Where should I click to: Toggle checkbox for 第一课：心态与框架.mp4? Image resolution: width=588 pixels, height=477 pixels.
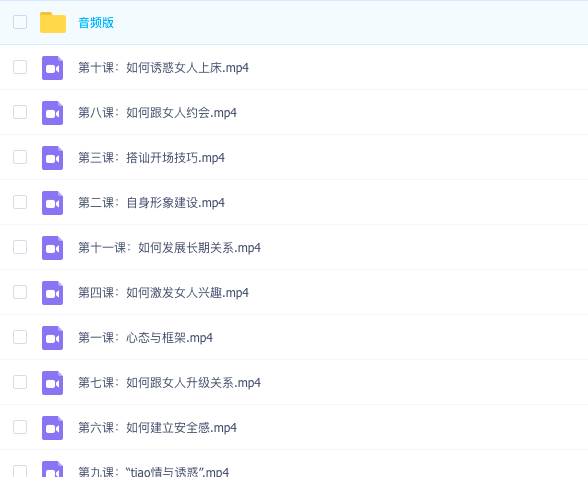click(20, 337)
